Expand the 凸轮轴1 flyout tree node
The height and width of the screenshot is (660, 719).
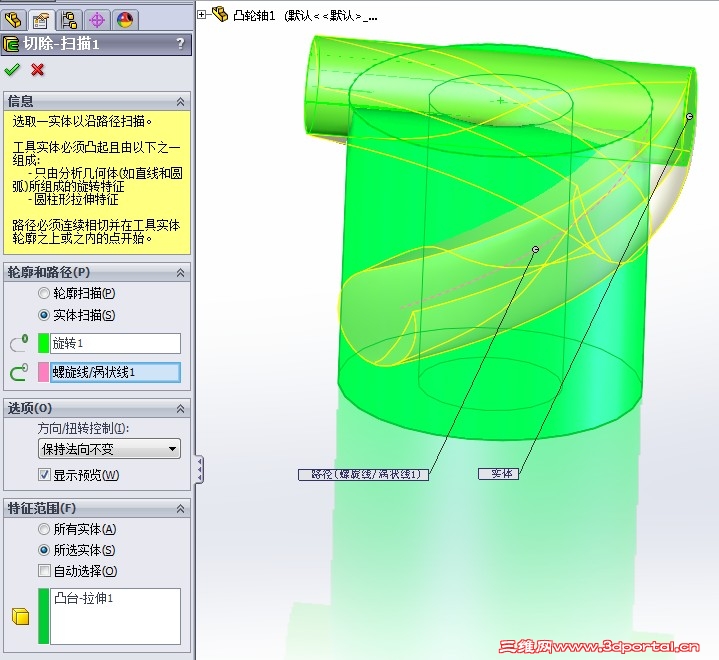click(201, 15)
